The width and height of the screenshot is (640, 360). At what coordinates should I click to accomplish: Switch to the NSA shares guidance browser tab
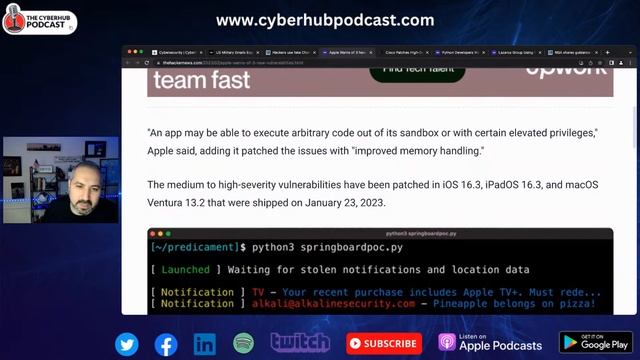pyautogui.click(x=572, y=52)
